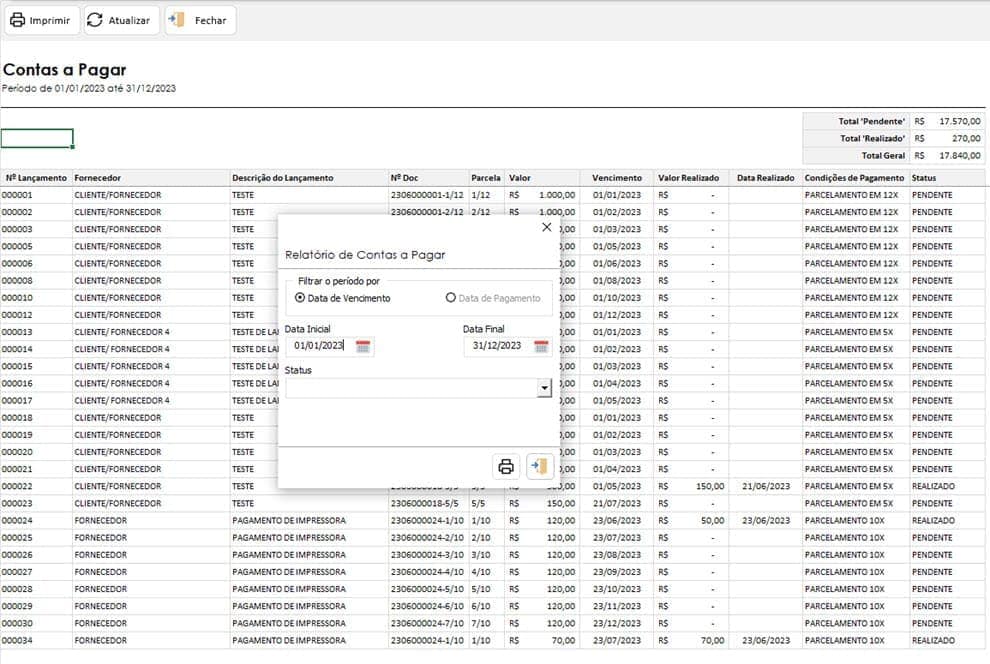Click the Vencimento column header
Image resolution: width=990 pixels, height=664 pixels.
[617, 178]
